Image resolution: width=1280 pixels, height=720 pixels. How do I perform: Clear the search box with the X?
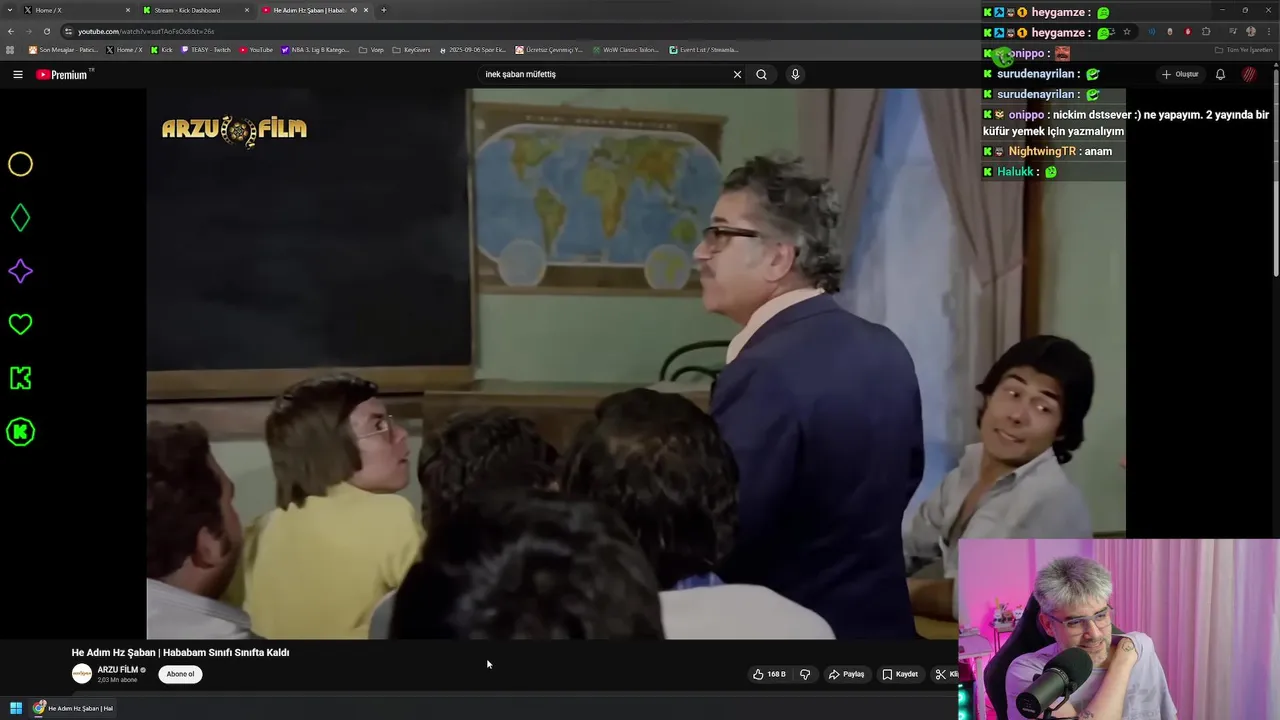737,74
